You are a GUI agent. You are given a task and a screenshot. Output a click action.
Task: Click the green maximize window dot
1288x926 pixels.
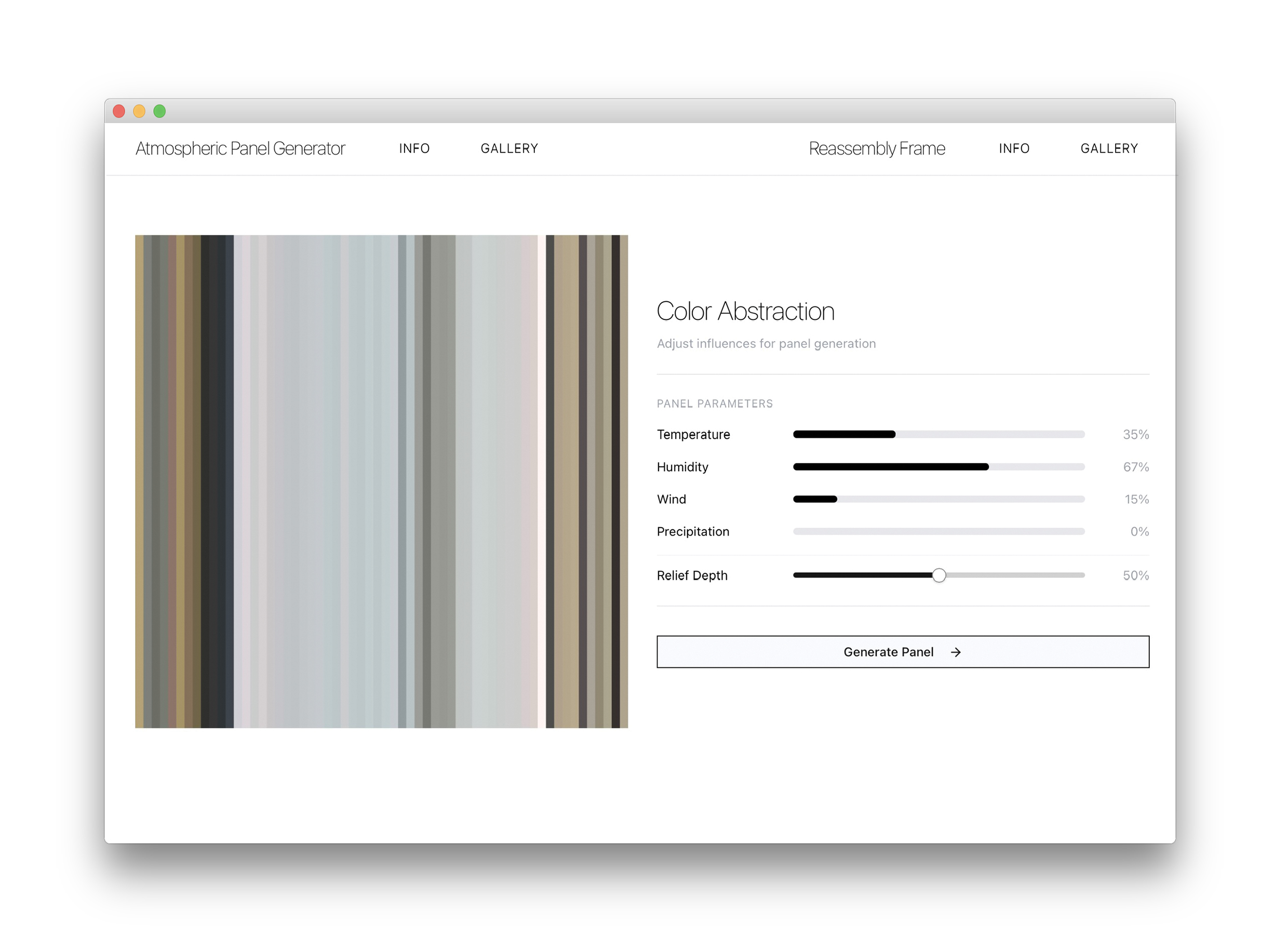(x=159, y=111)
